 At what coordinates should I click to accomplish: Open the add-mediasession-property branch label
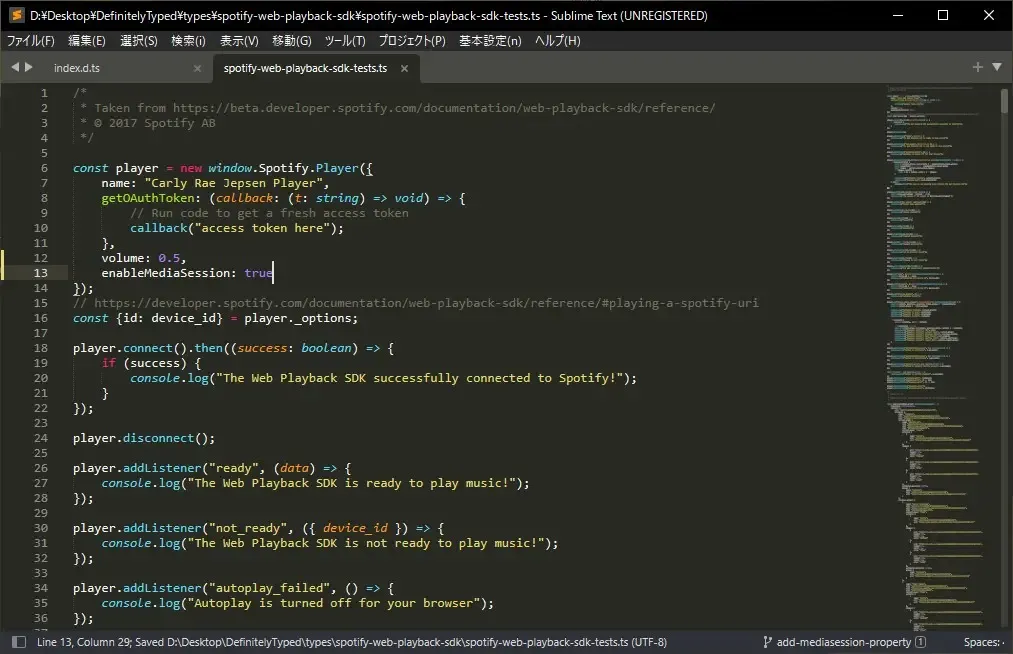click(844, 642)
